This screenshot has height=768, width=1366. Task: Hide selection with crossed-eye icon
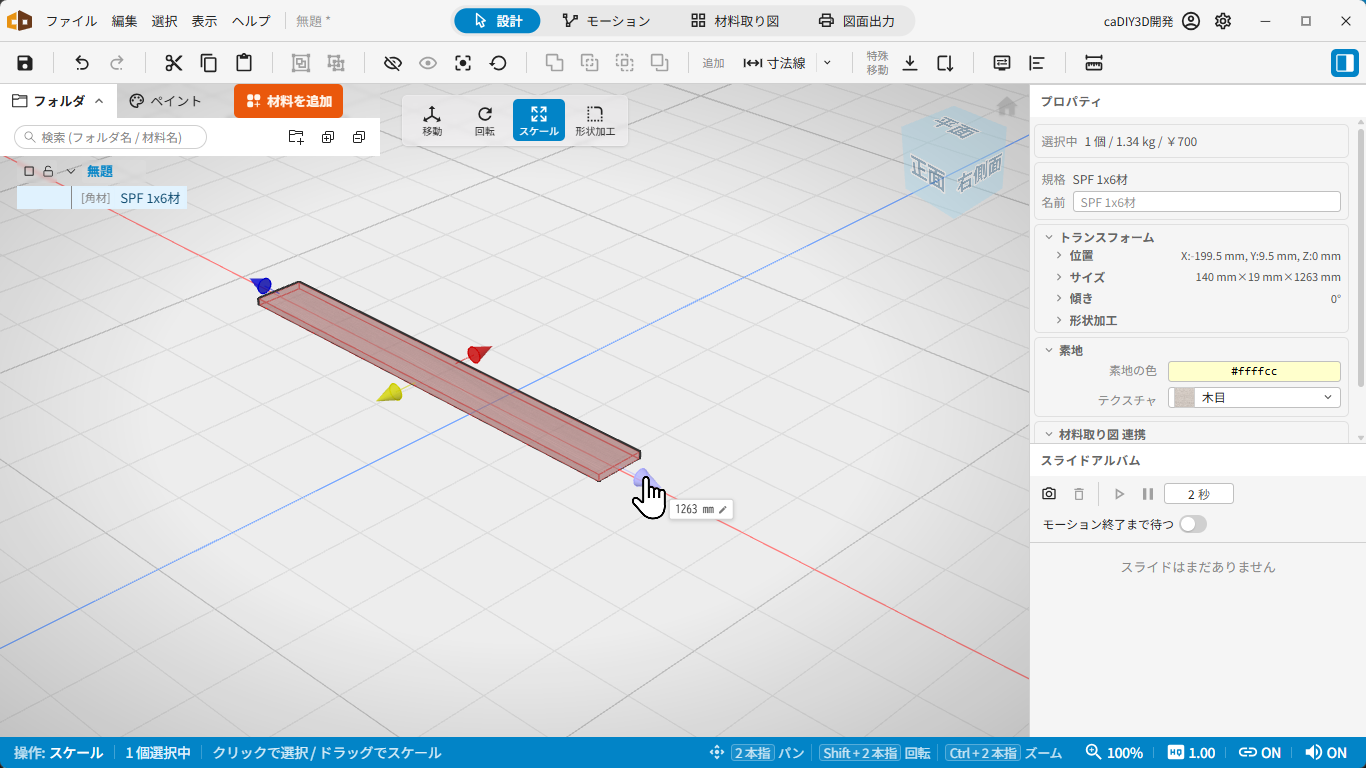pyautogui.click(x=393, y=63)
